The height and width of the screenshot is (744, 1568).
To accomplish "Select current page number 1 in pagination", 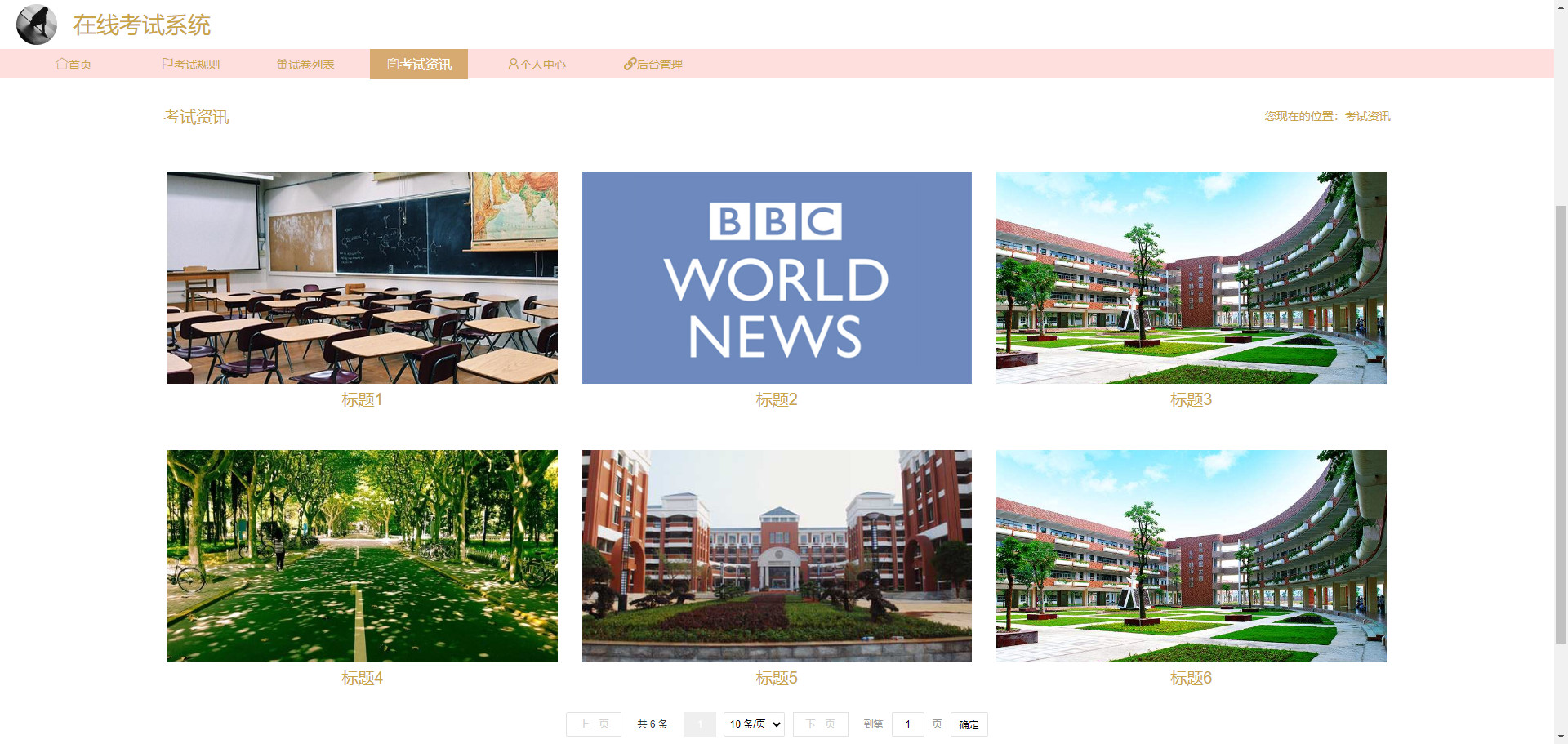I will (x=700, y=724).
